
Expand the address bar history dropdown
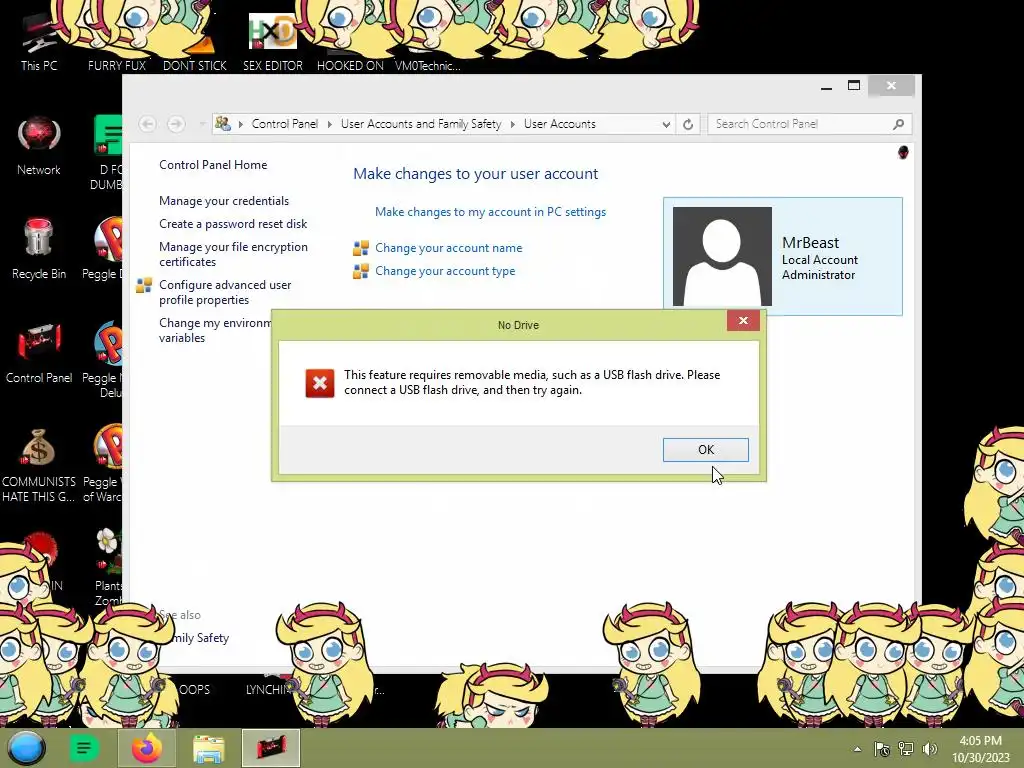tap(665, 124)
